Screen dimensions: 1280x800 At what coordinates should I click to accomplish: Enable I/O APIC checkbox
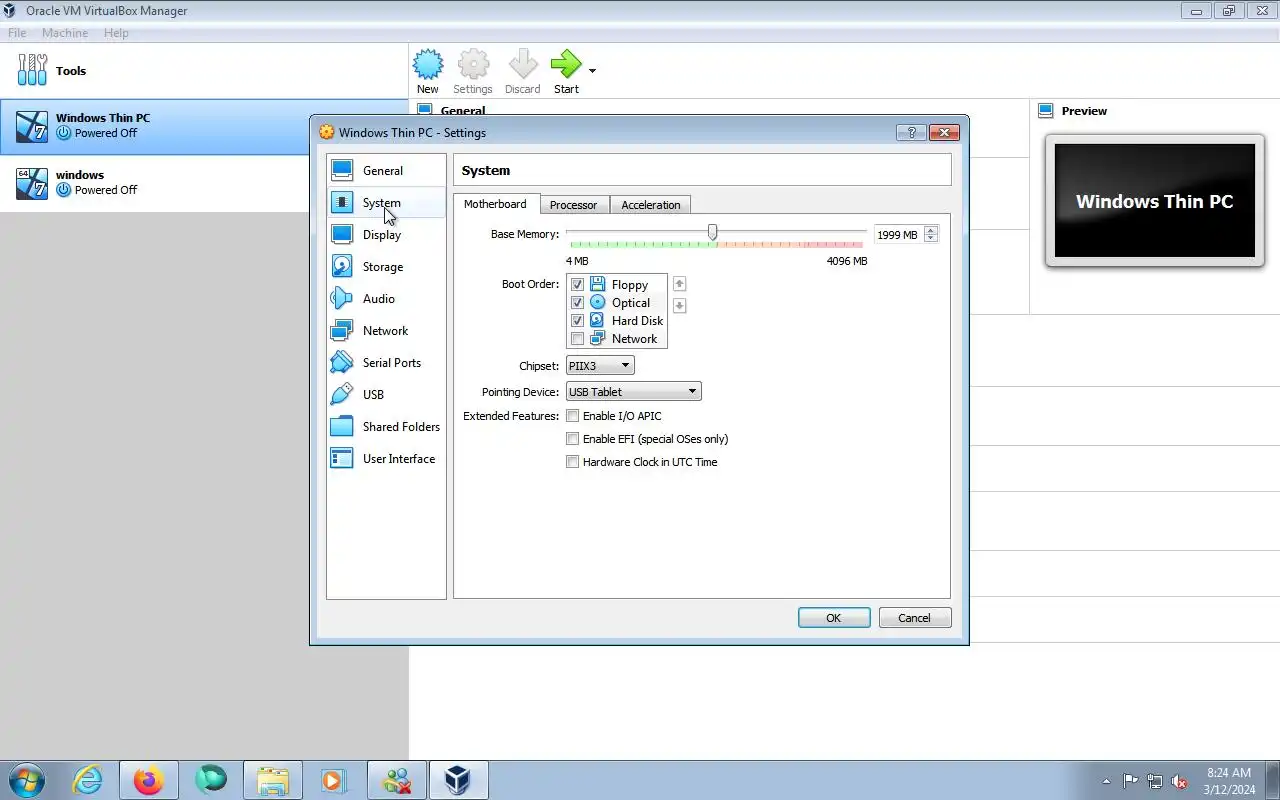click(x=573, y=416)
